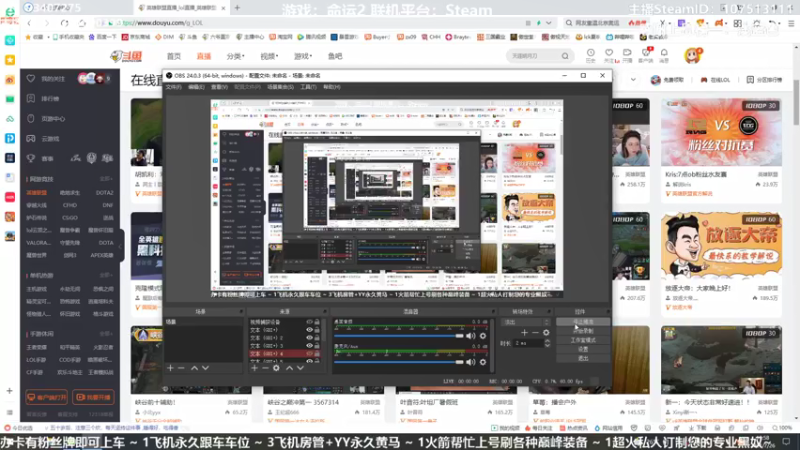This screenshot has width=800, height=450.
Task: Open 查看(V) menu in OBS
Action: coord(219,87)
